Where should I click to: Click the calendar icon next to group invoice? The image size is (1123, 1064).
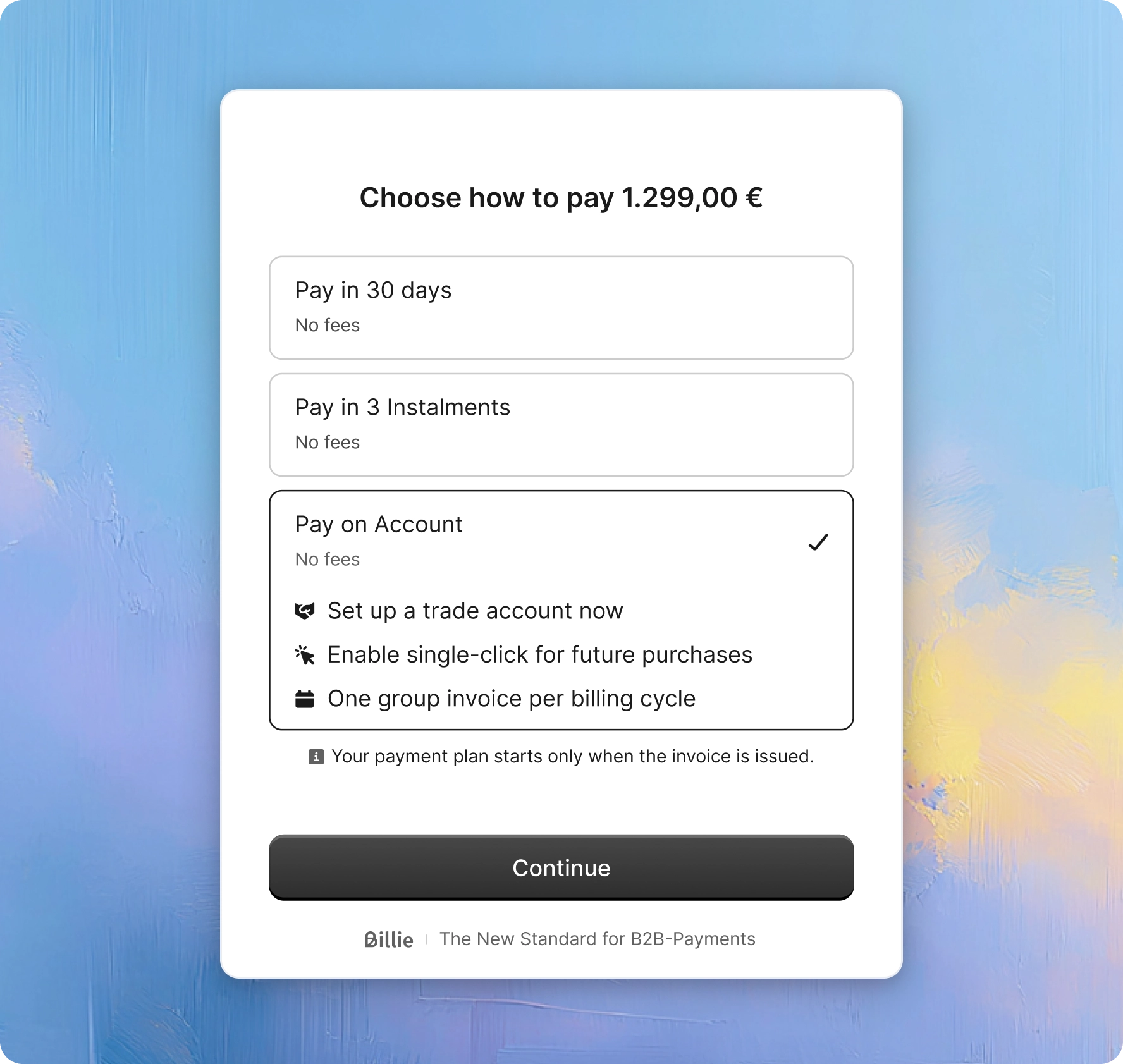[304, 699]
